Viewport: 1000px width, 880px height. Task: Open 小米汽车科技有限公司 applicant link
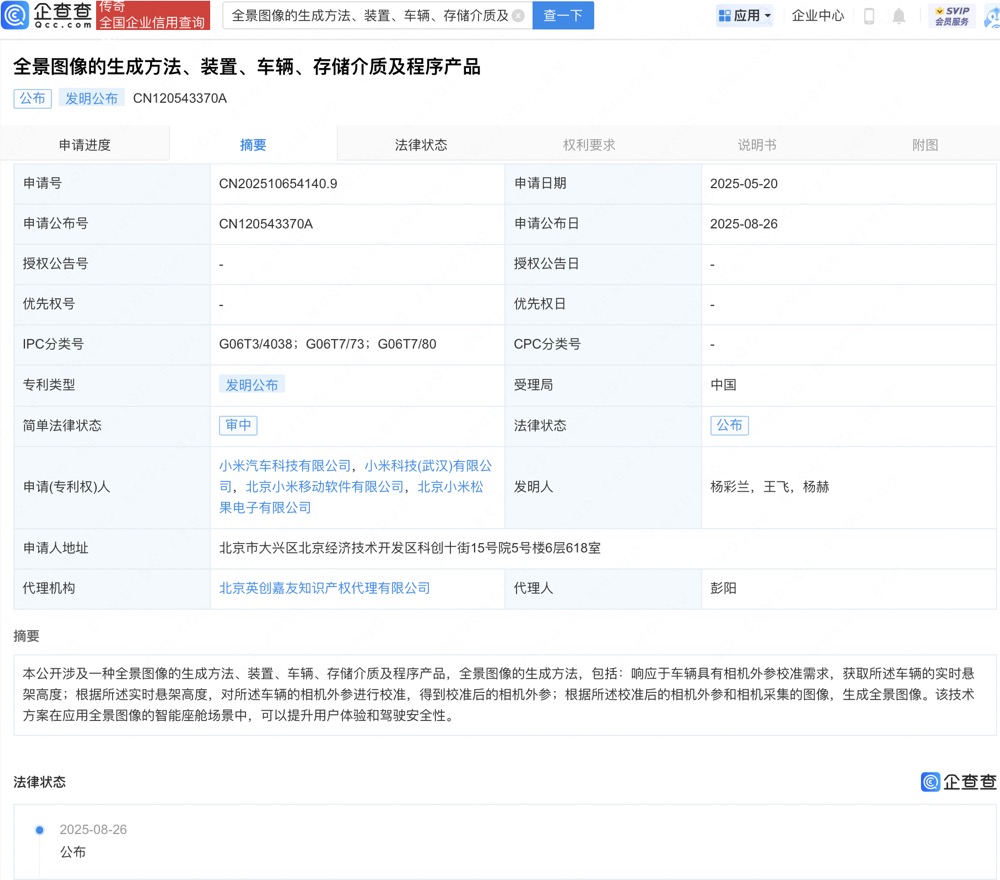(x=285, y=466)
